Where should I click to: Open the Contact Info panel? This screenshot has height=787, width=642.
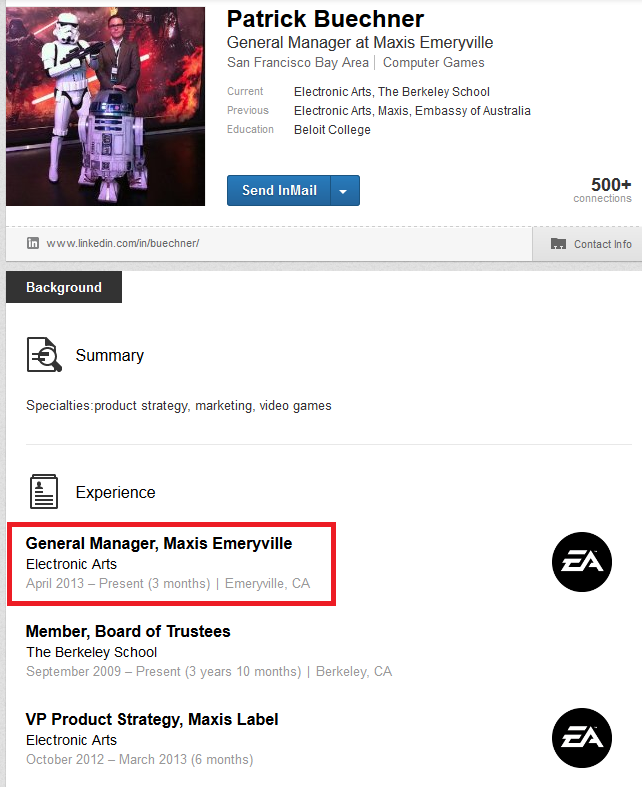[x=601, y=244]
